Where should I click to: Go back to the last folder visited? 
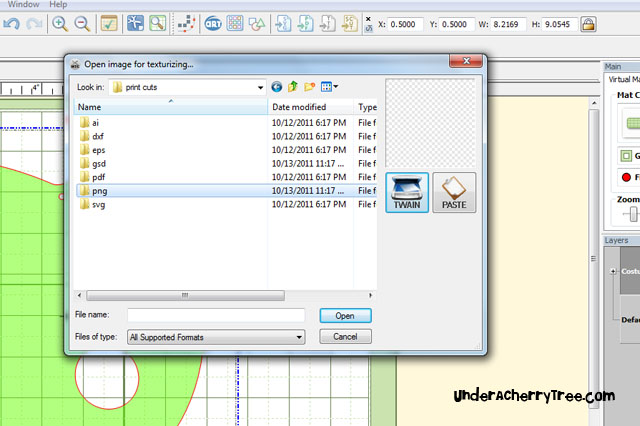click(276, 87)
